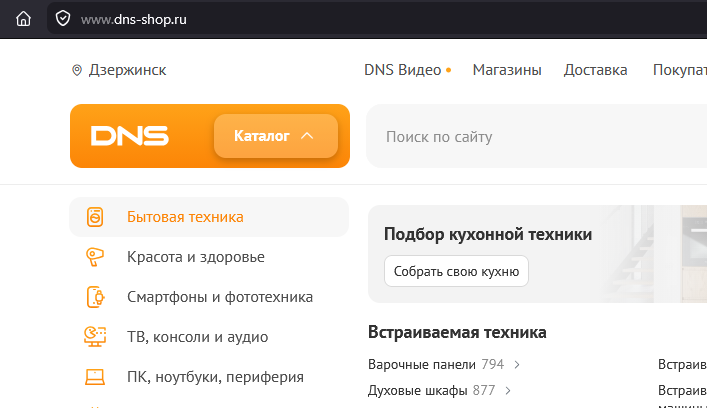Open Варочные панели 794 link
Screen dimensions: 707x408
tap(436, 364)
